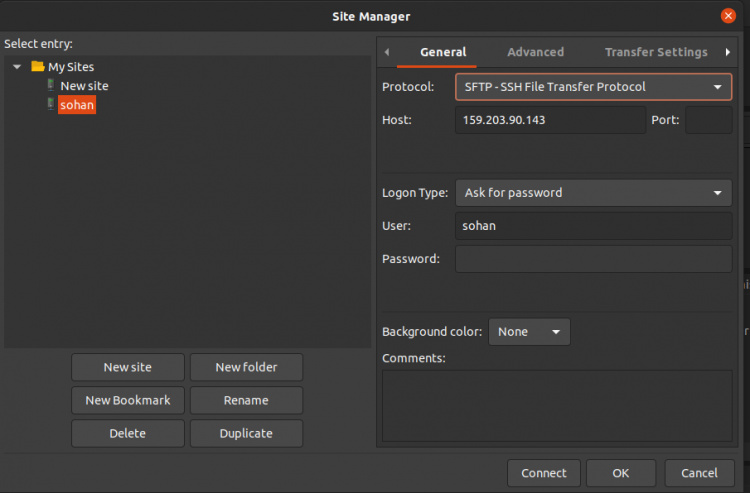Switch to the Advanced tab
Screen dimensions: 750x493
(x=535, y=52)
